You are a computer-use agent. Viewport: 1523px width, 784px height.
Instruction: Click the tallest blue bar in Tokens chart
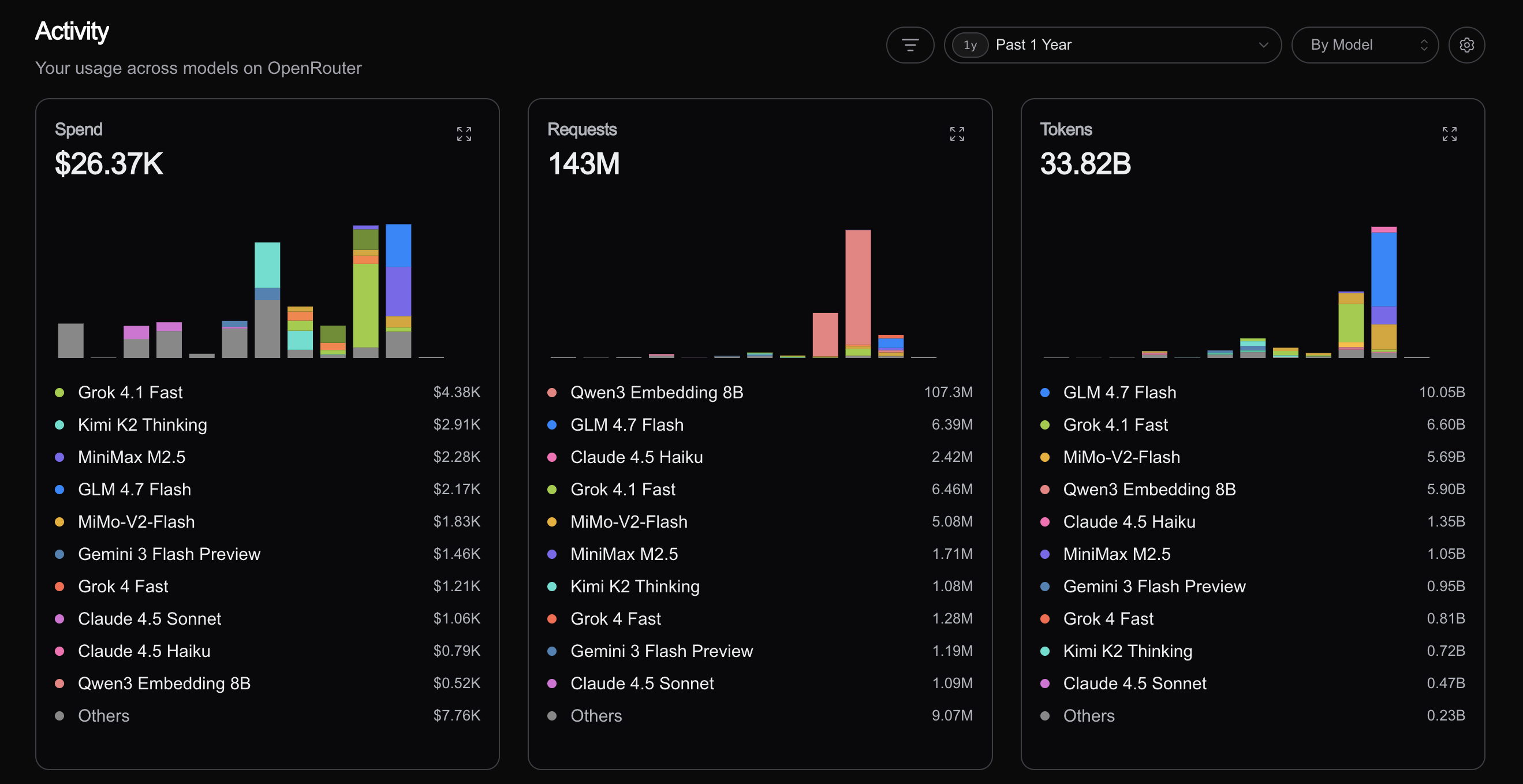pos(1383,269)
